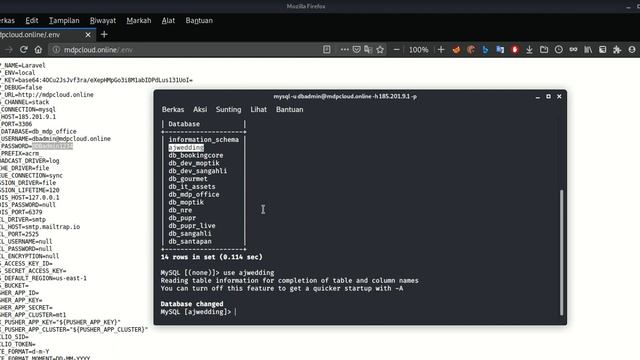Viewport: 640px width, 360px height.
Task: Open terminal Lihat menu
Action: 258,109
